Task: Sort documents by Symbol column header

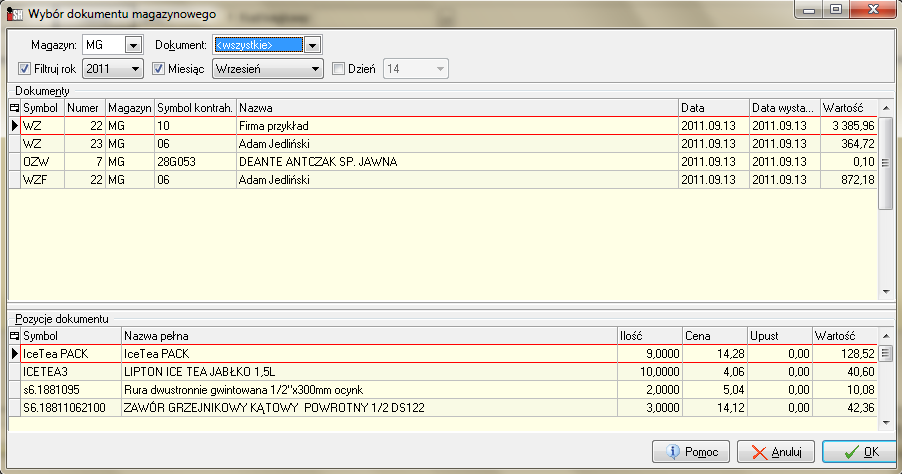Action: (x=43, y=108)
